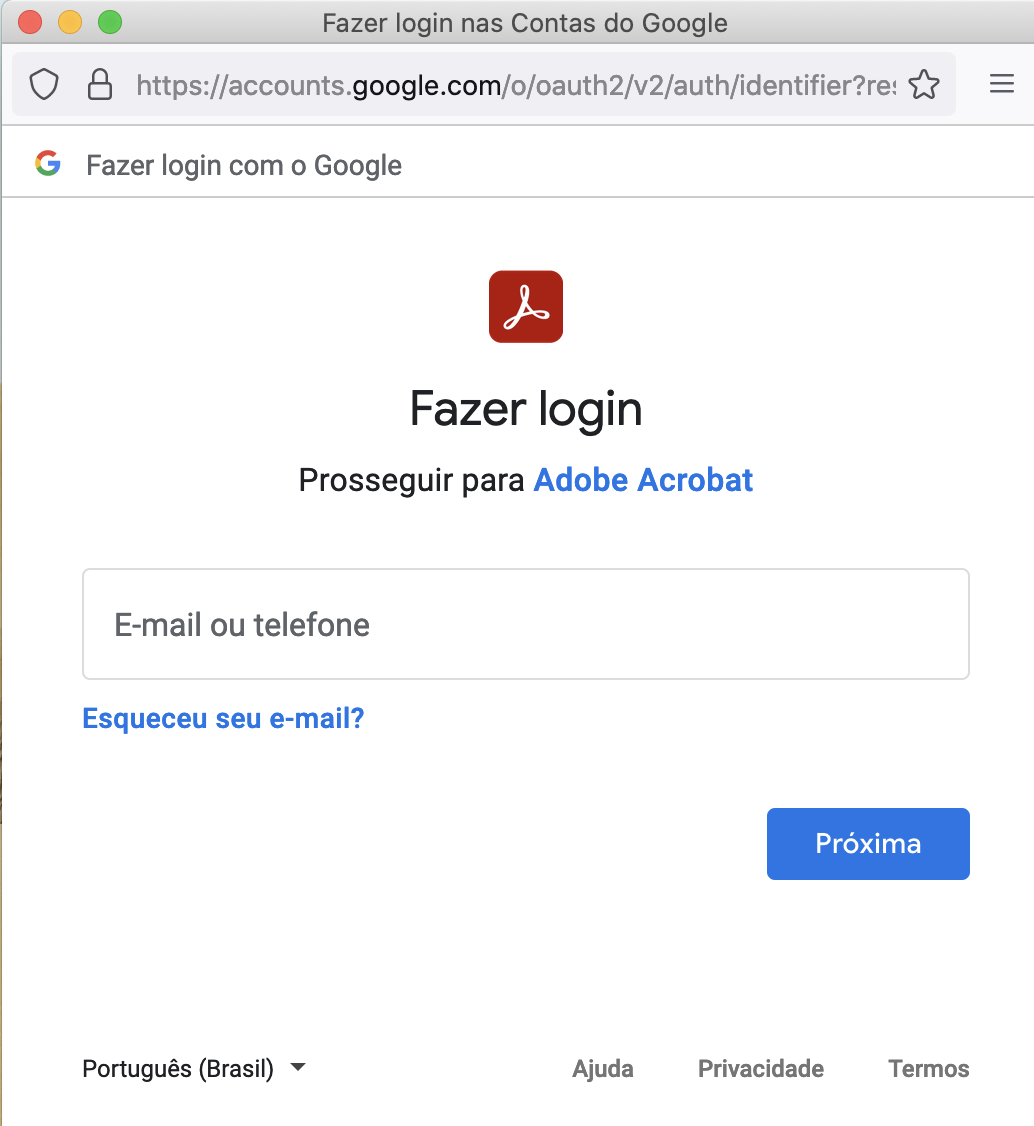The image size is (1034, 1126).
Task: Click the tracking protection shield icon
Action: 44,85
